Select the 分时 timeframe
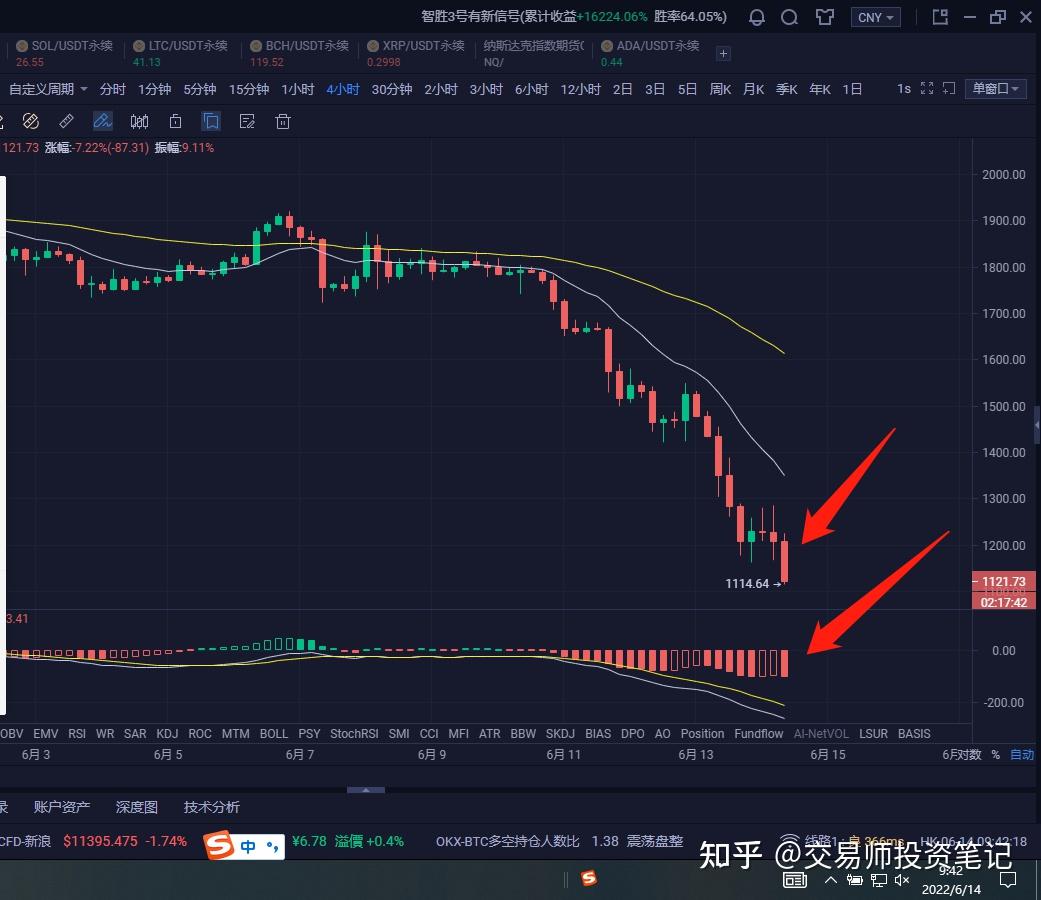The image size is (1041, 900). (x=112, y=89)
